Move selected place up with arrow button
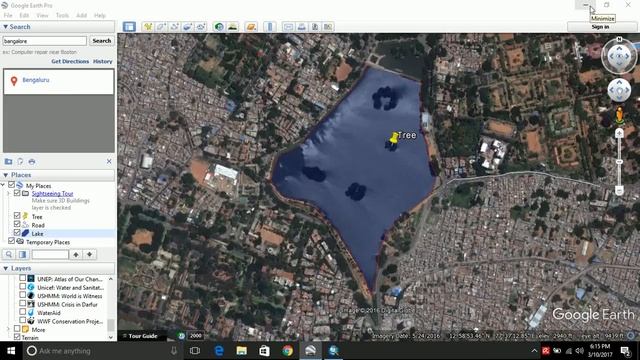The height and width of the screenshot is (360, 640). click(x=76, y=254)
